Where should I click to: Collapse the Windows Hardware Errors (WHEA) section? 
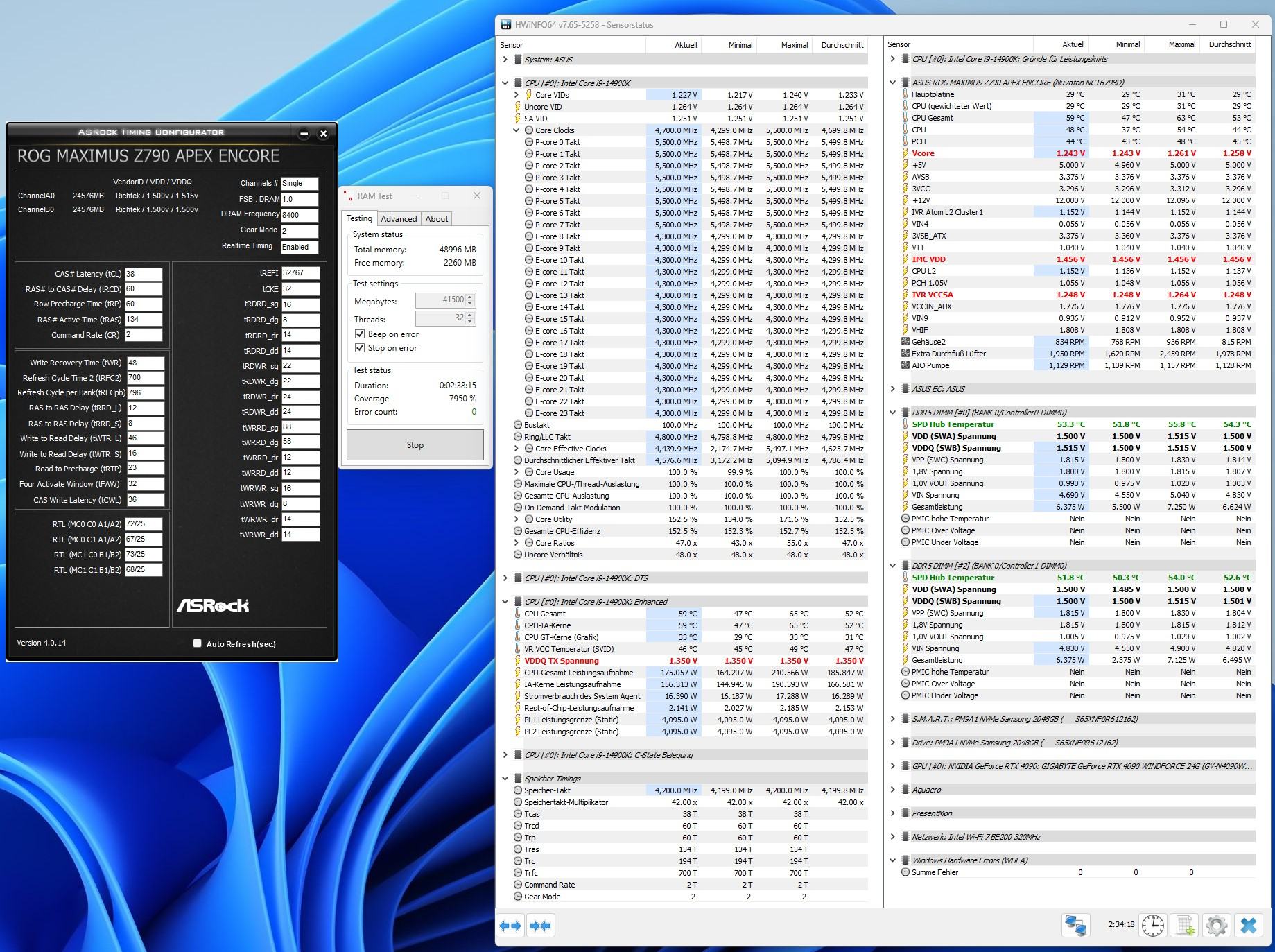coord(892,860)
